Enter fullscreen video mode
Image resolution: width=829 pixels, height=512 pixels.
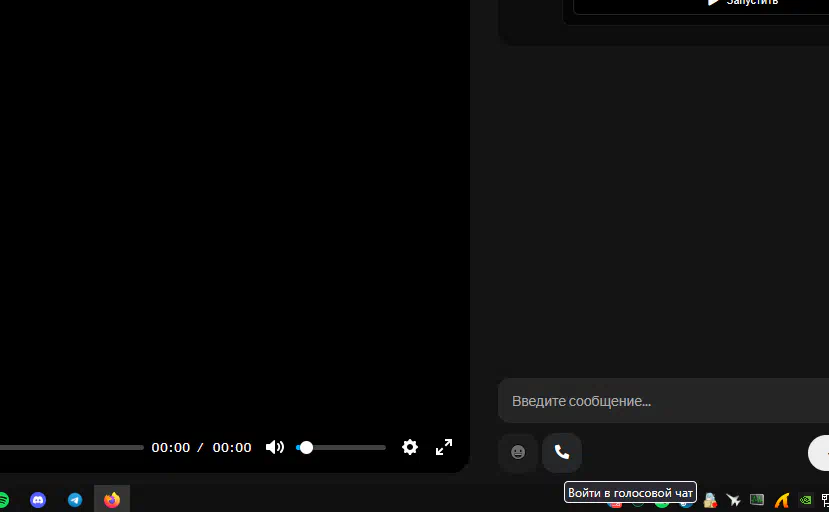[x=444, y=447]
